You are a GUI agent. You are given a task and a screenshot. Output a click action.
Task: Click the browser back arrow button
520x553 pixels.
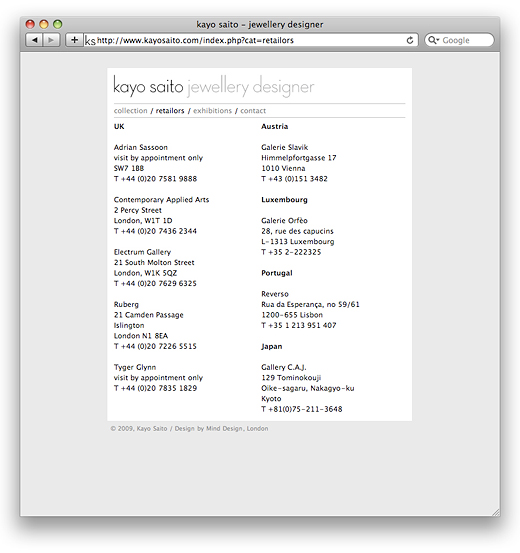tap(34, 40)
